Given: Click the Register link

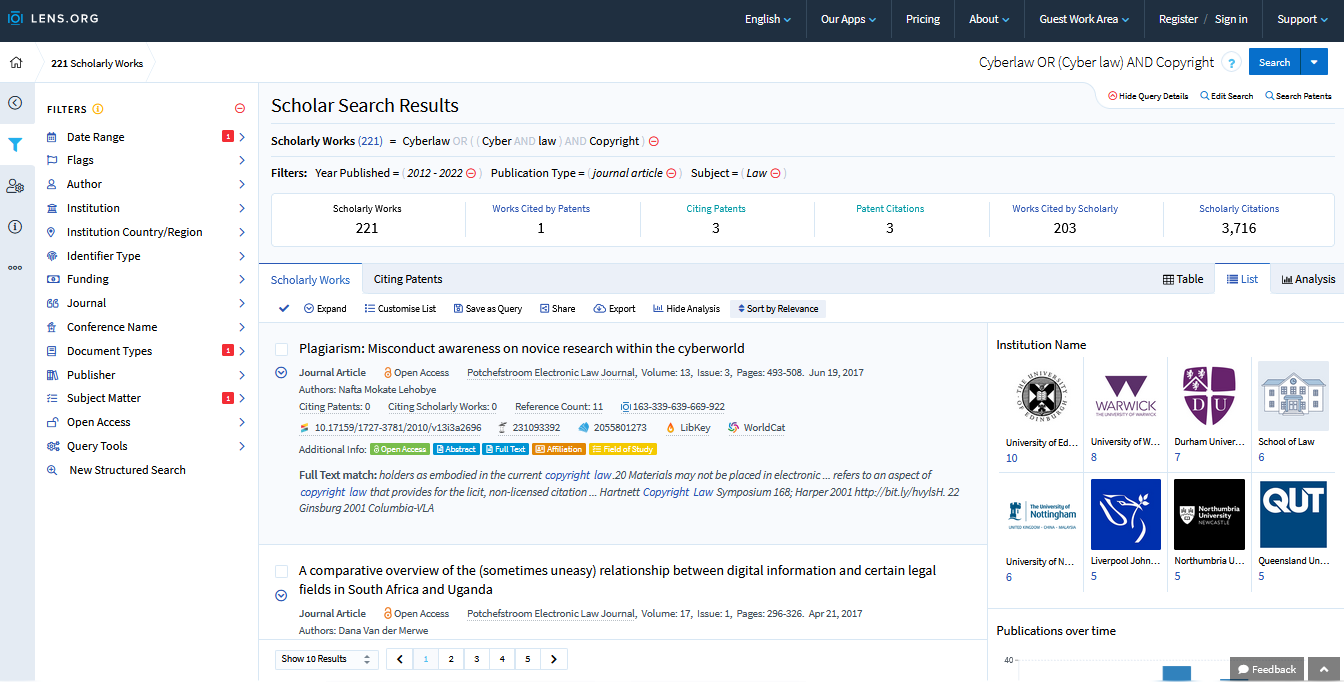Looking at the screenshot, I should click(1178, 19).
